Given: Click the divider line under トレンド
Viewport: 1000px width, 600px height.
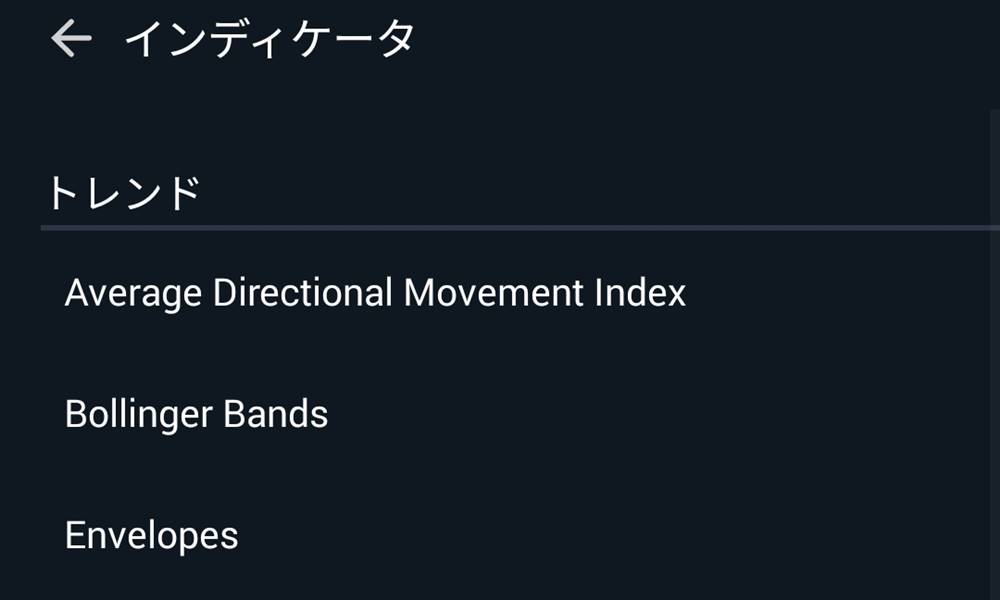Looking at the screenshot, I should point(500,228).
